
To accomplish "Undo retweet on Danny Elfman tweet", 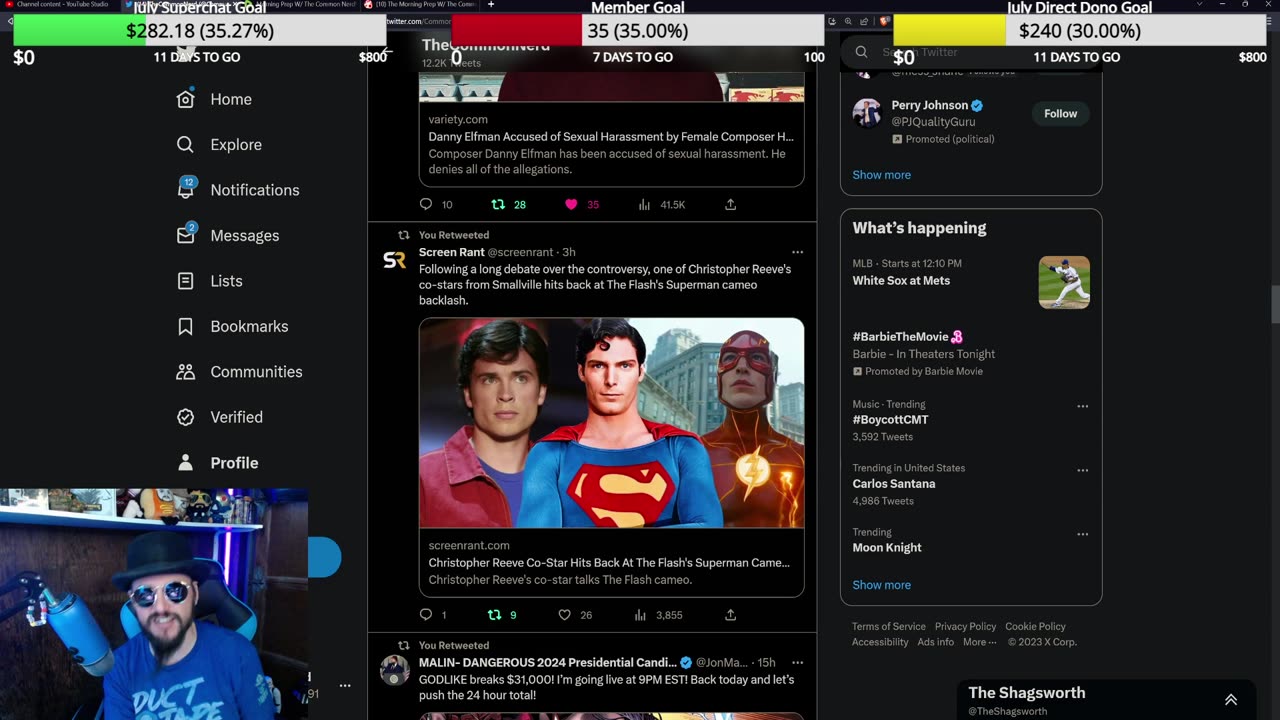I will 498,204.
